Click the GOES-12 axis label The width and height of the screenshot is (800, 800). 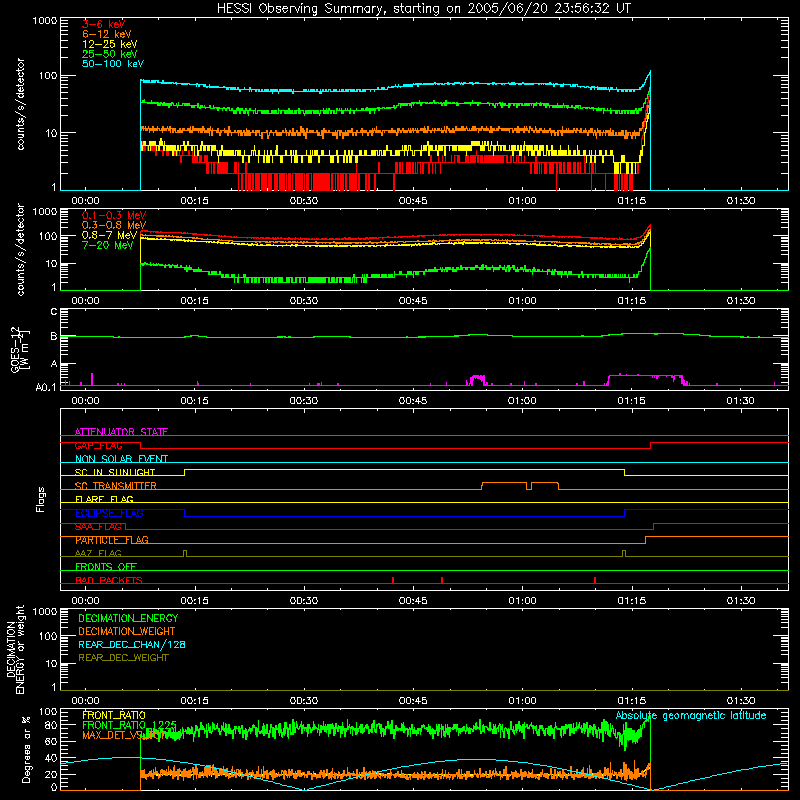point(19,349)
